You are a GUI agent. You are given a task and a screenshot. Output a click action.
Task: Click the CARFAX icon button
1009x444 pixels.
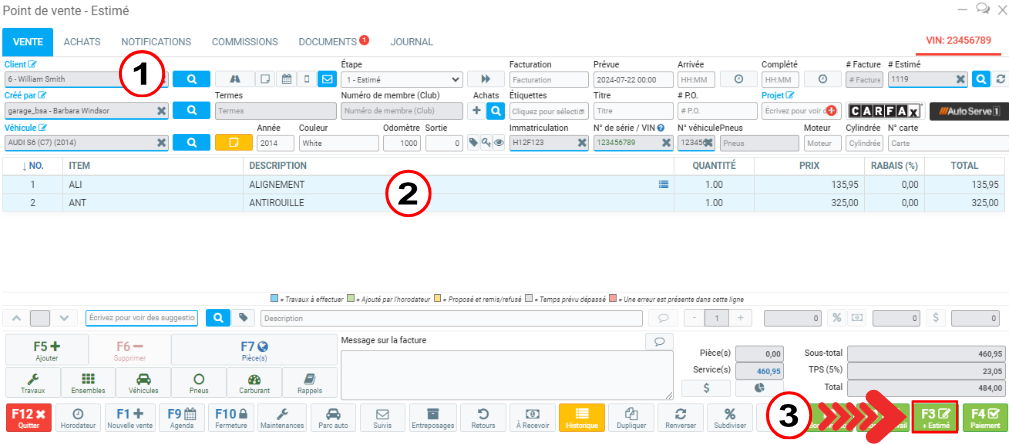885,111
